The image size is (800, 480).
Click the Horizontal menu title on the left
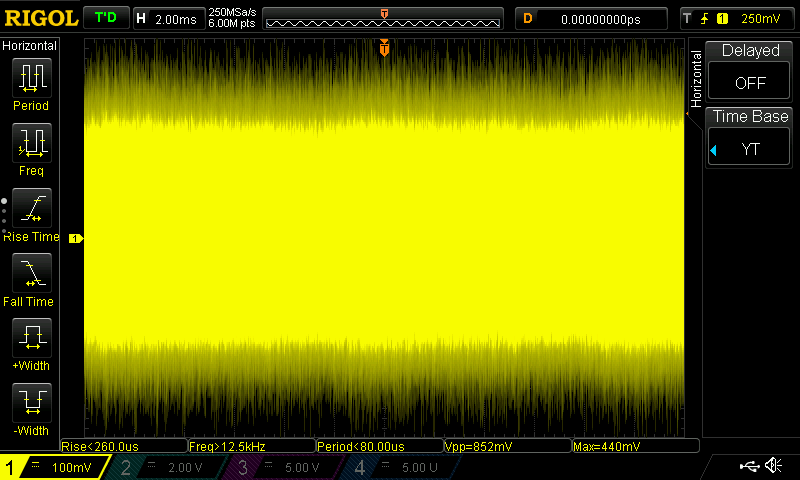pos(30,45)
